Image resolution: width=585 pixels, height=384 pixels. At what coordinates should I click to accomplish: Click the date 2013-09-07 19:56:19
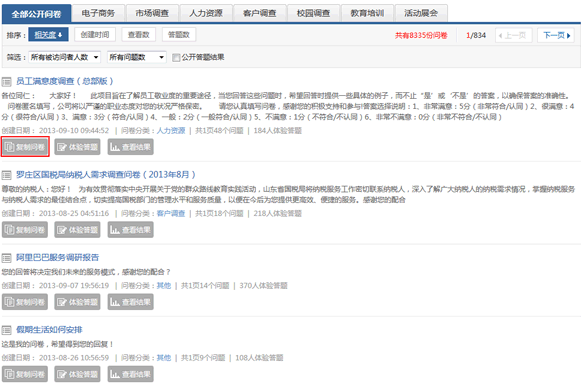point(74,286)
